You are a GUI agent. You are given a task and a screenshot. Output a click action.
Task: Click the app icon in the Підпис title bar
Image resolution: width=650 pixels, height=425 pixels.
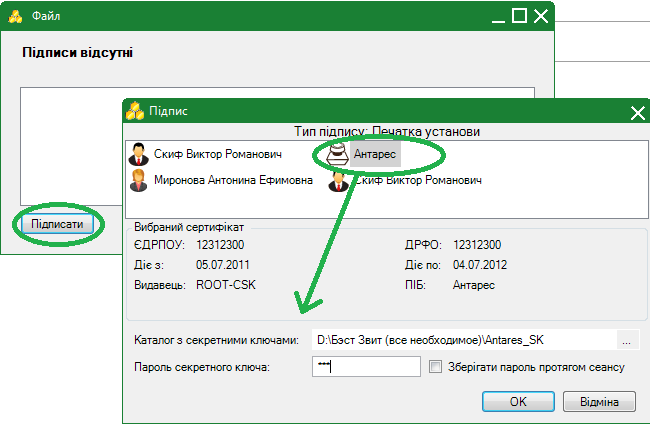tap(135, 111)
